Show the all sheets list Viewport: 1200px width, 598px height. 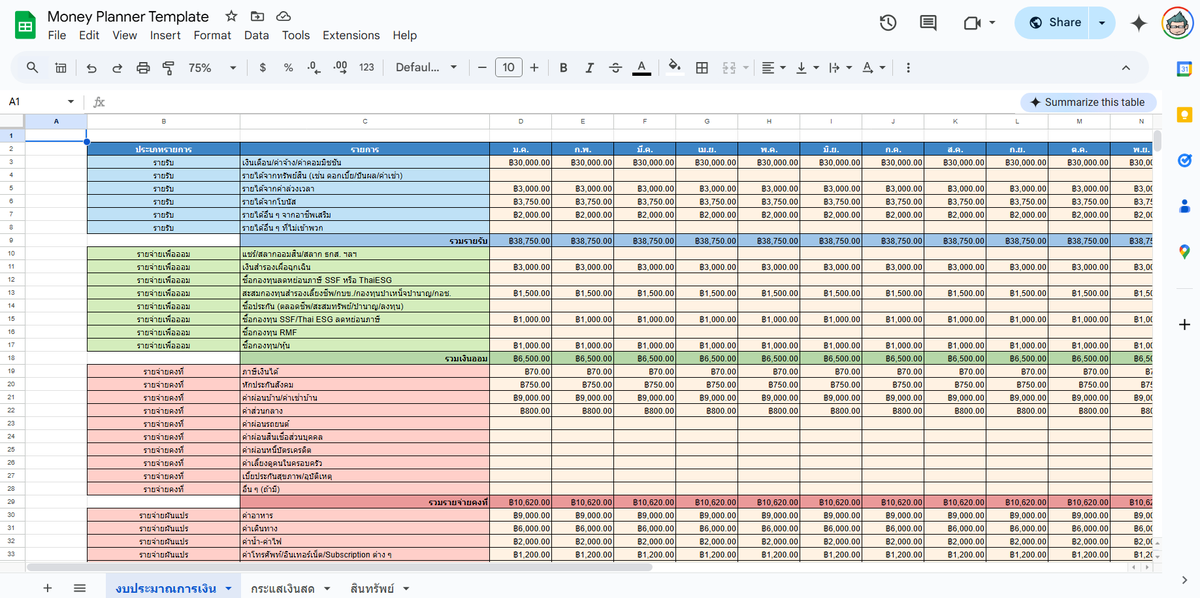point(80,588)
